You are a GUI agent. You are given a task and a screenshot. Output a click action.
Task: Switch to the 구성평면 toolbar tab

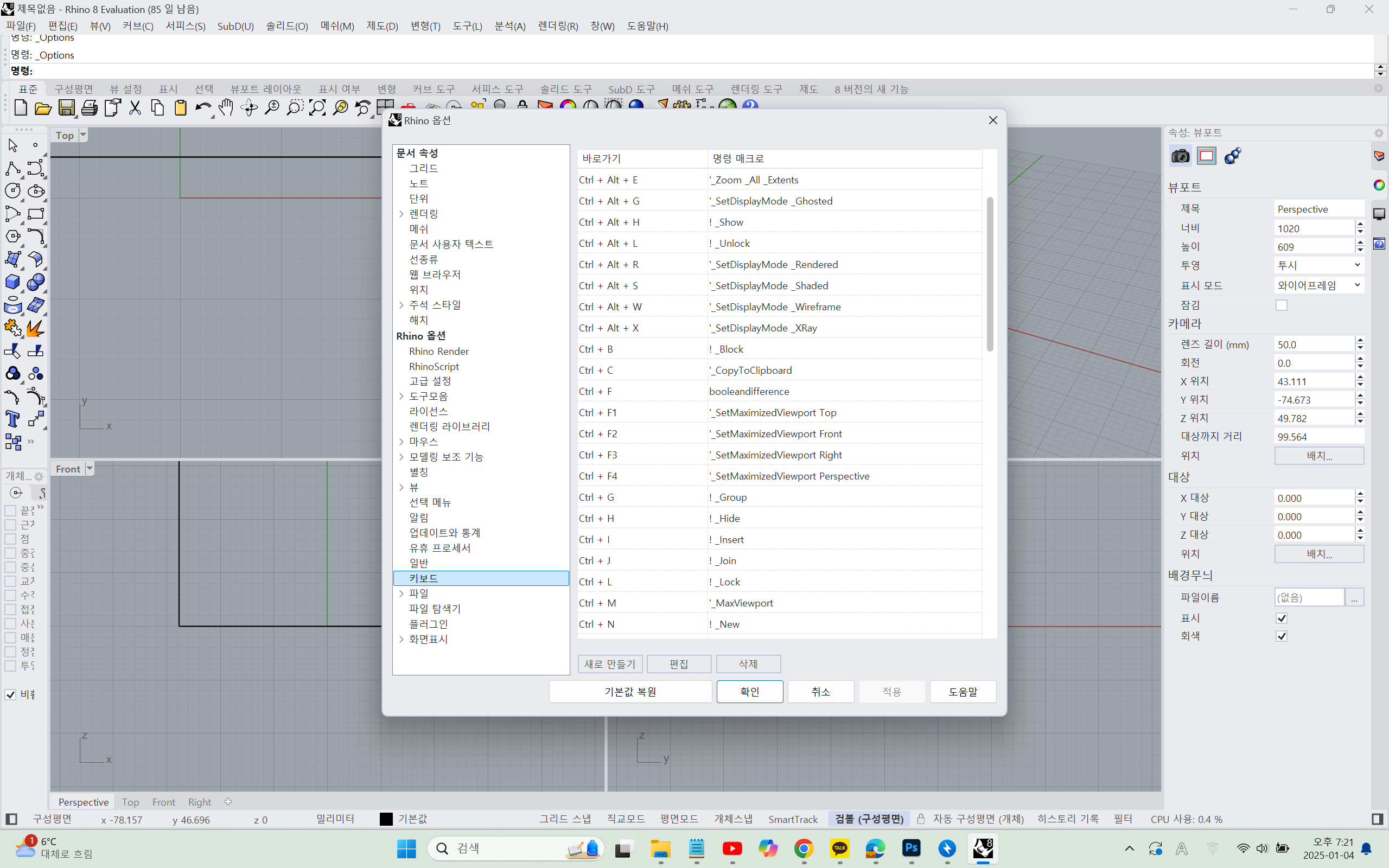(73, 89)
